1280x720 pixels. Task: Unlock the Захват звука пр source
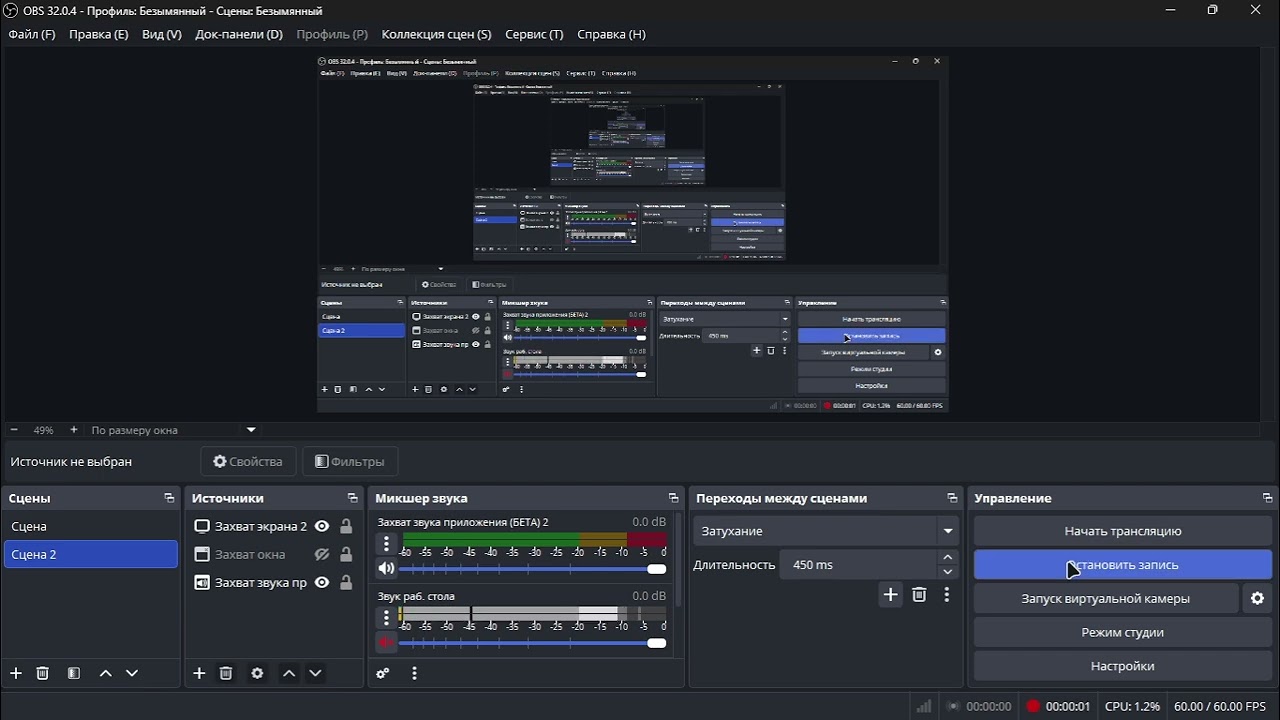pyautogui.click(x=346, y=582)
